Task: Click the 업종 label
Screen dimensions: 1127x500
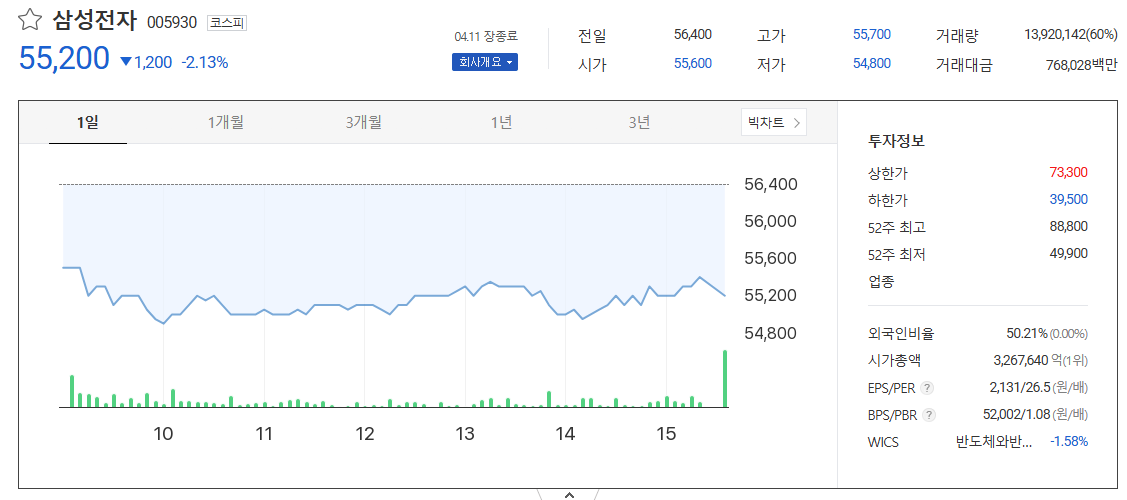Action: (x=881, y=281)
